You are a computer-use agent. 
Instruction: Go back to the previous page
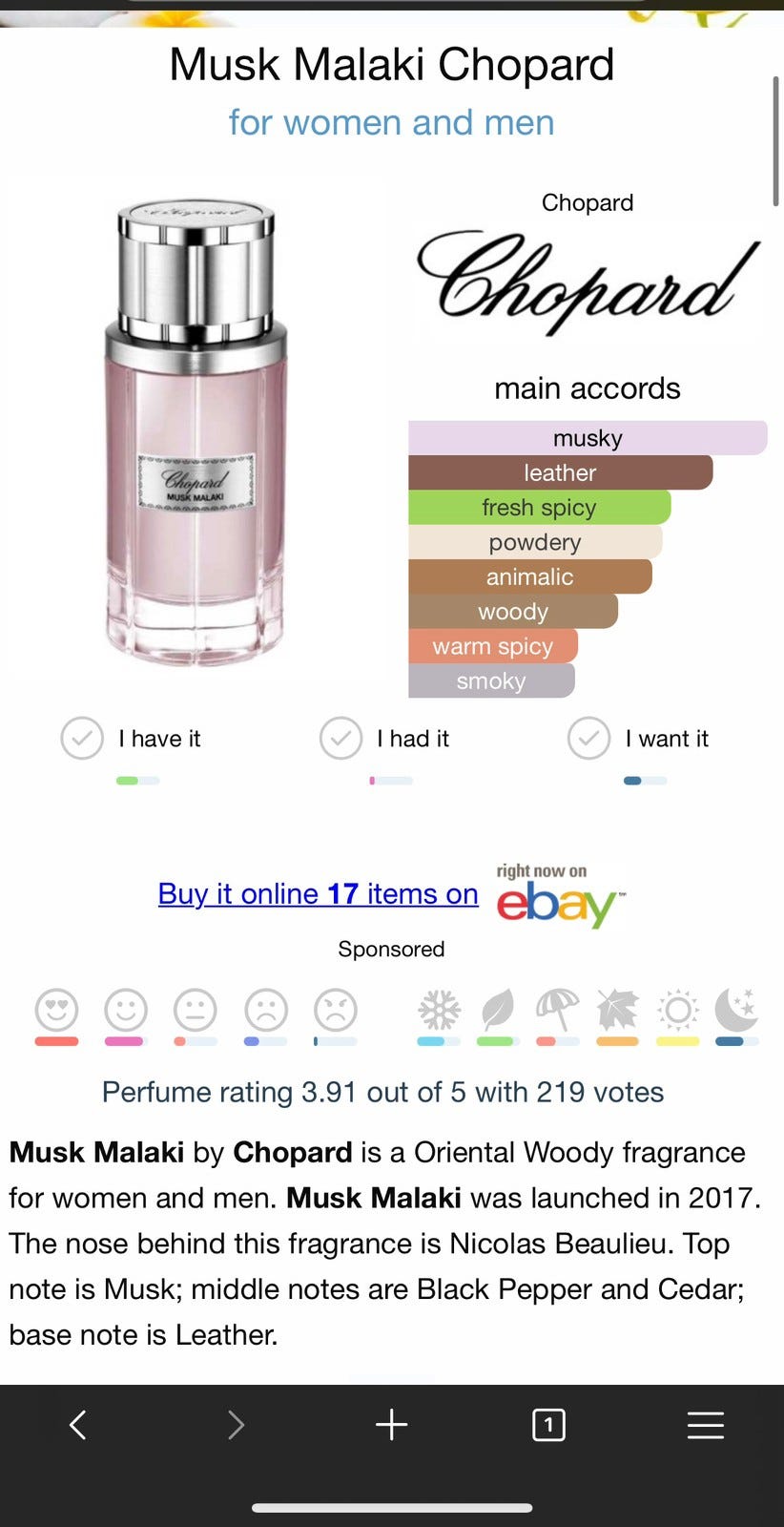coord(78,1425)
